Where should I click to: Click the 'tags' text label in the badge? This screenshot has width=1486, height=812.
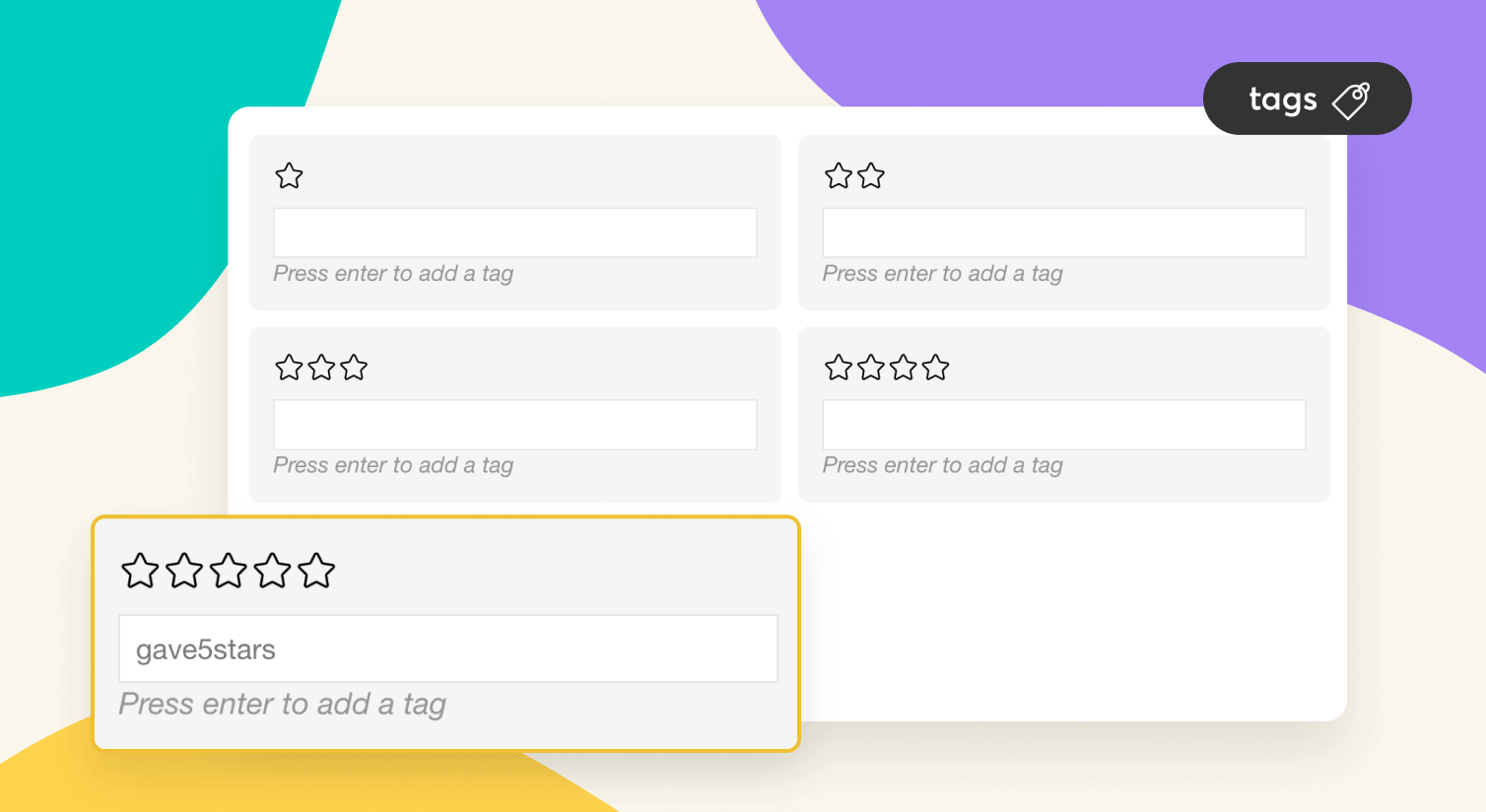pos(1282,100)
